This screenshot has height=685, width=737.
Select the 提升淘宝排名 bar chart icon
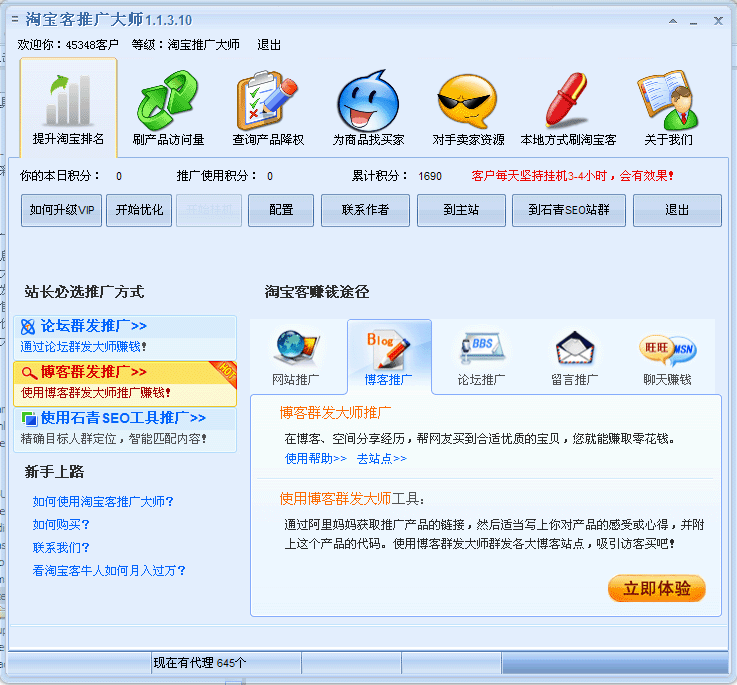pos(69,100)
